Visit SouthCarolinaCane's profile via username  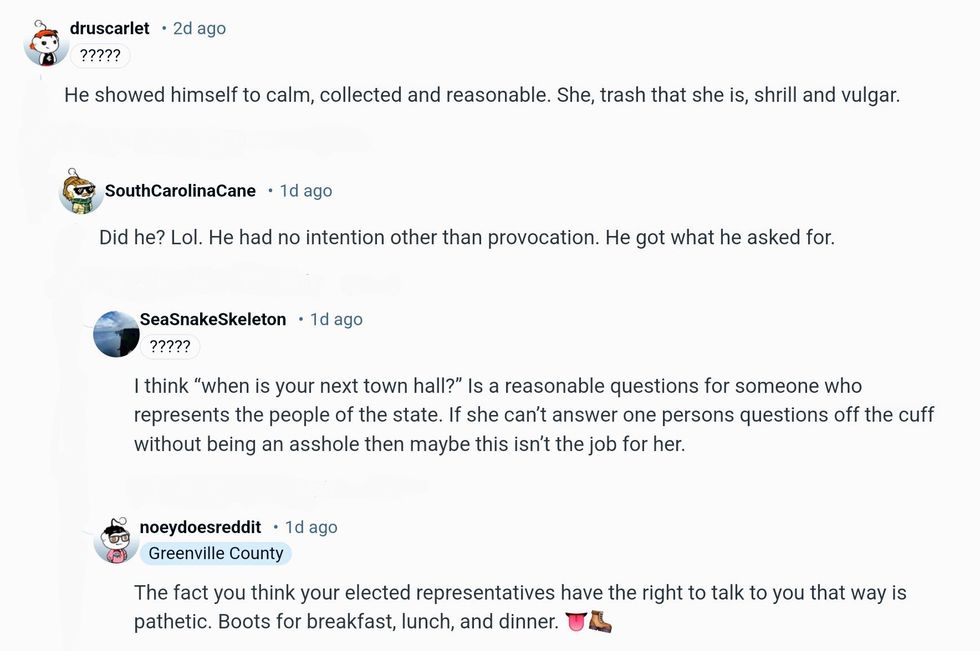point(180,190)
